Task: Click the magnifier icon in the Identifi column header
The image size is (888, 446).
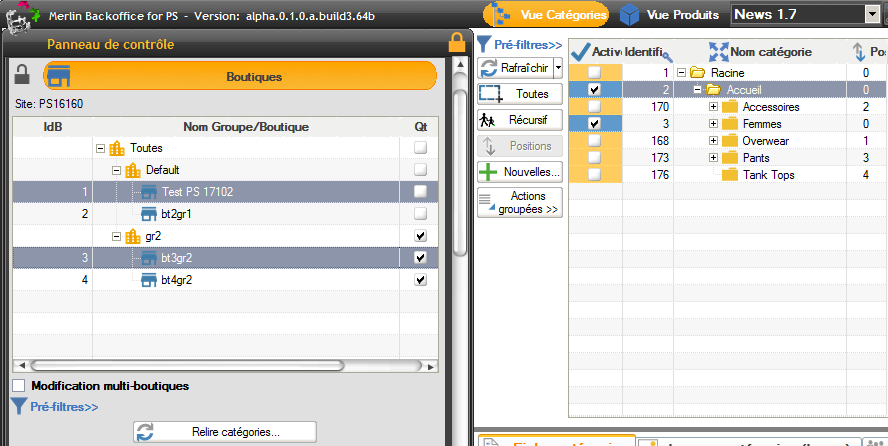Action: 667,55
